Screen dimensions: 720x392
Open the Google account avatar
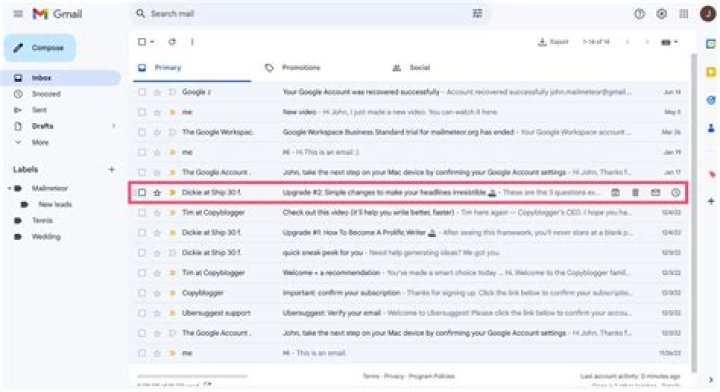[x=708, y=14]
